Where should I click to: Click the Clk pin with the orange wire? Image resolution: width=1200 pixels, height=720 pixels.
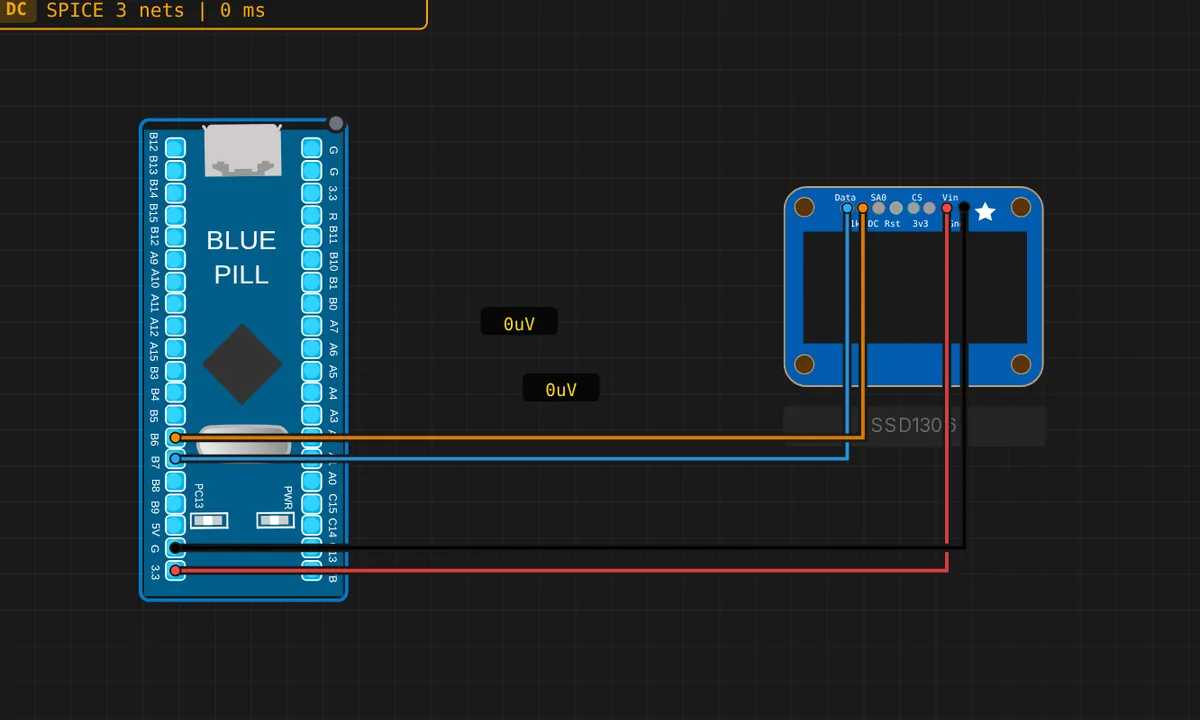(x=863, y=208)
